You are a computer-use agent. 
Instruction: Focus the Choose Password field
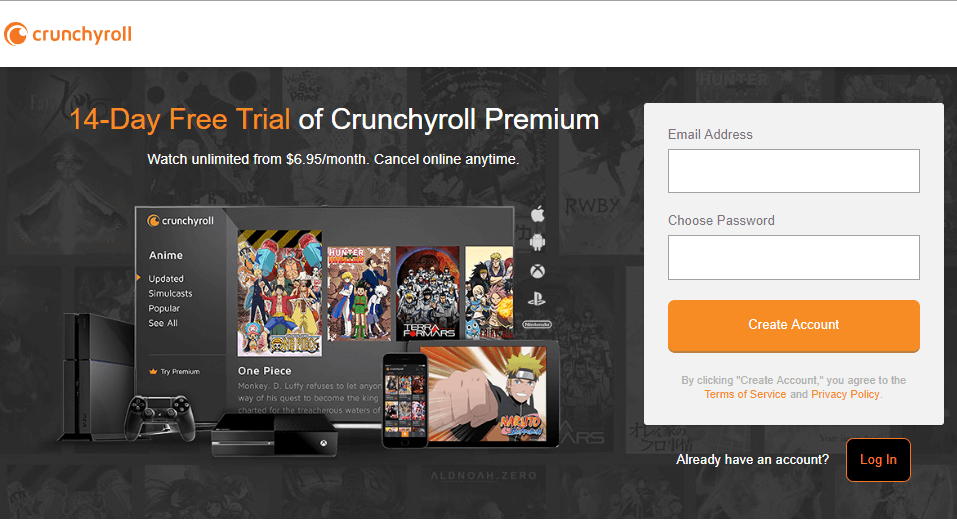coord(793,257)
